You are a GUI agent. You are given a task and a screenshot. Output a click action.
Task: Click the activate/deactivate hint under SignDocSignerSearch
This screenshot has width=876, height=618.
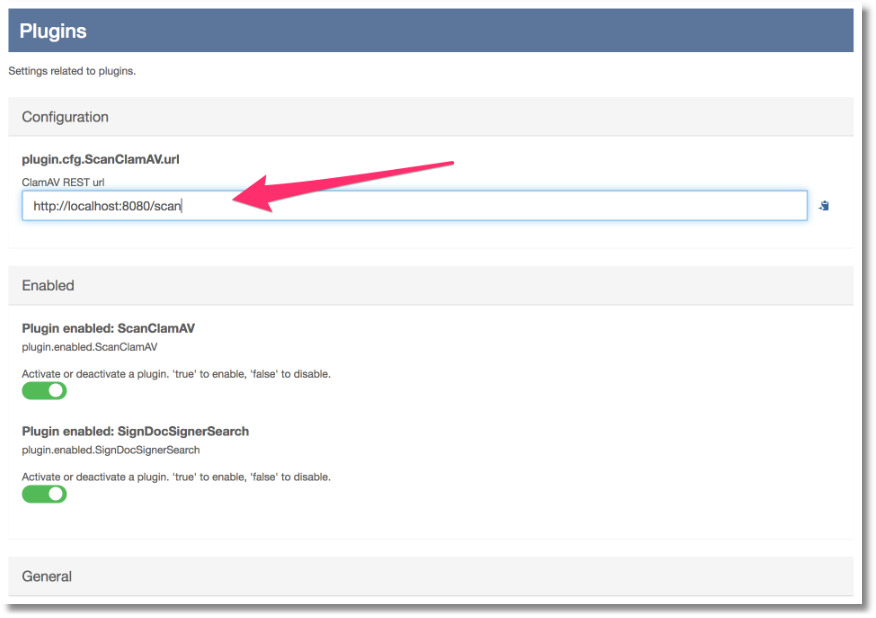click(176, 477)
